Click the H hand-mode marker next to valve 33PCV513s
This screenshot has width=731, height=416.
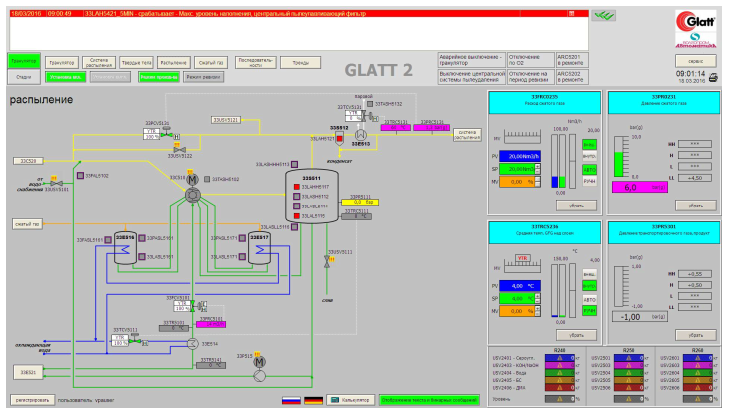pos(176,137)
